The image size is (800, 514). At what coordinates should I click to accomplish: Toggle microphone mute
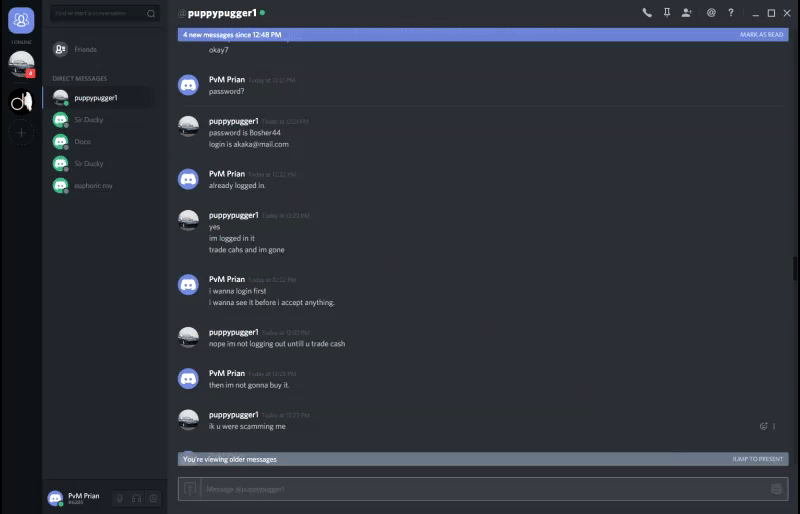[x=120, y=498]
